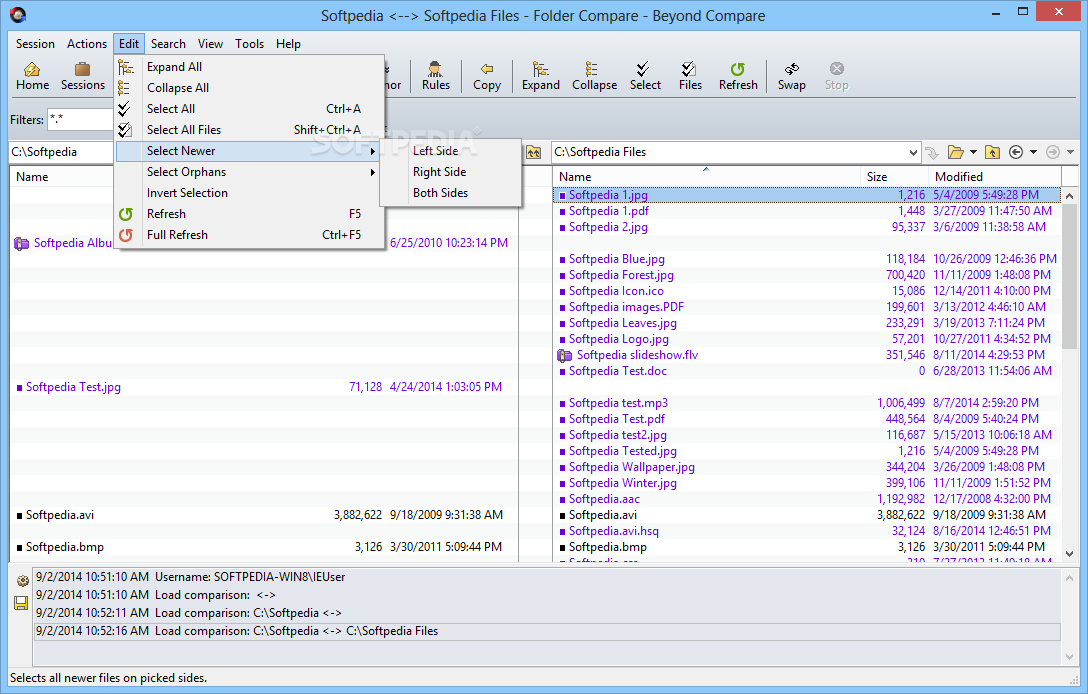Open the Tools menu
Image resolution: width=1088 pixels, height=694 pixels.
[249, 44]
